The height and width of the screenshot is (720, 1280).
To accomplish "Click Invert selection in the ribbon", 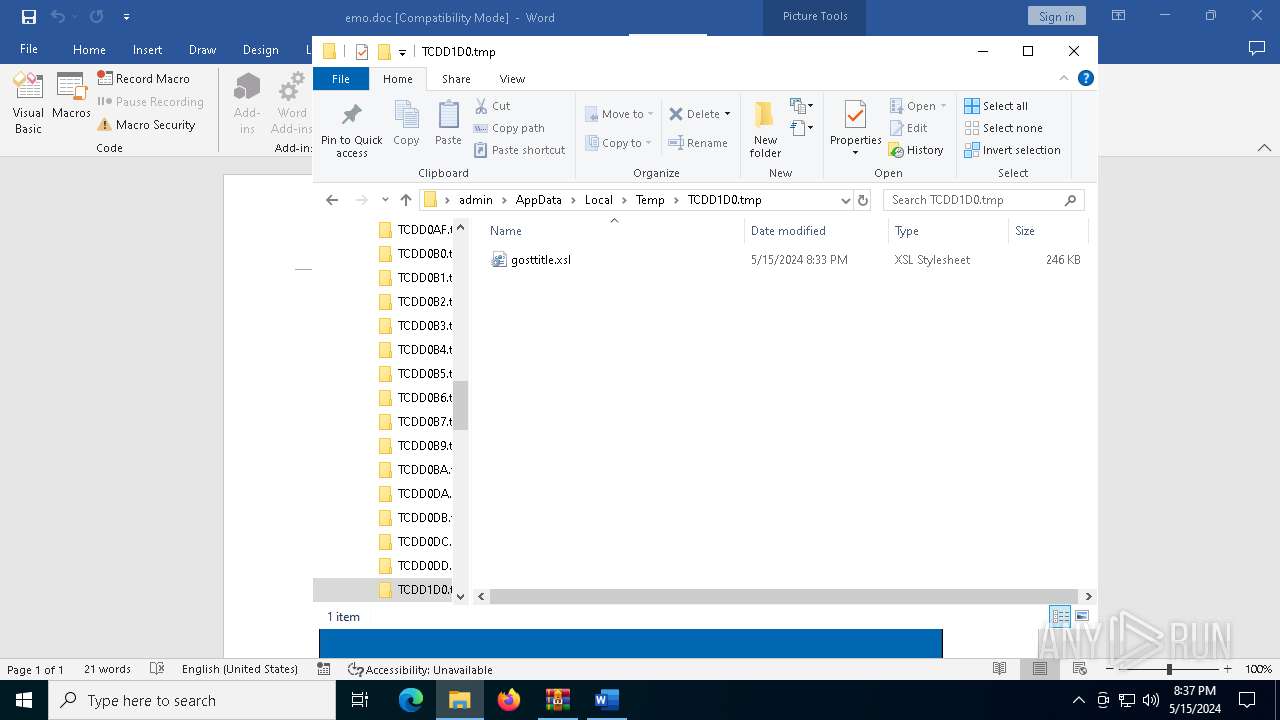I will tap(1012, 150).
